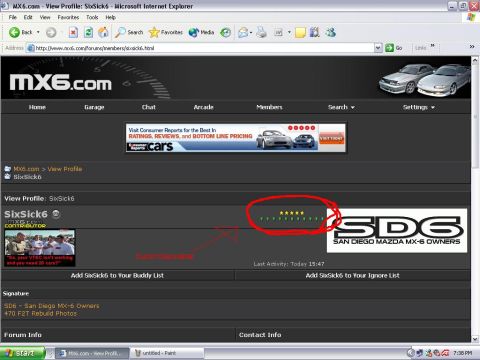Refresh the page using the Refresh icon
Screen dimensions: 480x360
(88, 32)
